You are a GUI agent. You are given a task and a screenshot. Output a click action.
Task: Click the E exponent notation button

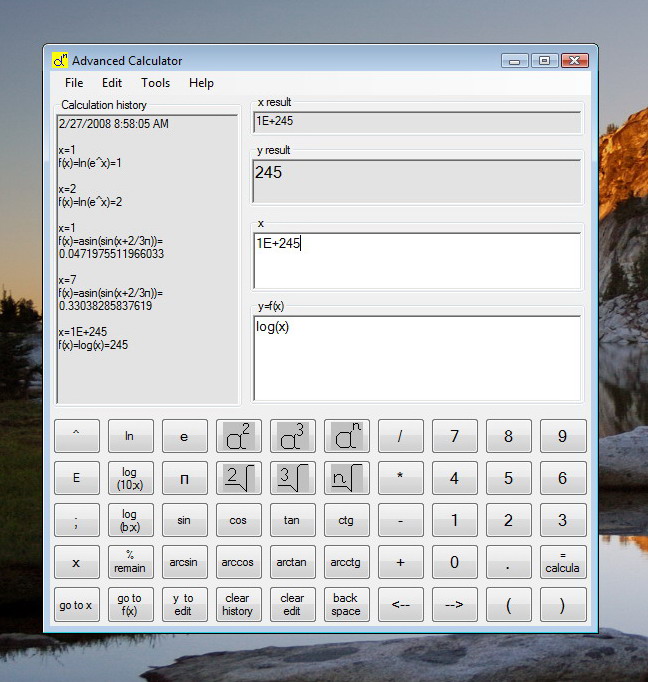[x=77, y=478]
